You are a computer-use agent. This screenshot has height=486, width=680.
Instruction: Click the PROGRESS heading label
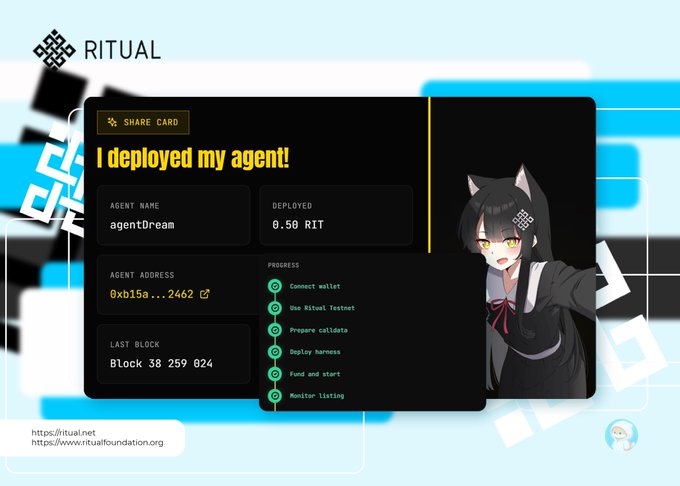pos(283,265)
